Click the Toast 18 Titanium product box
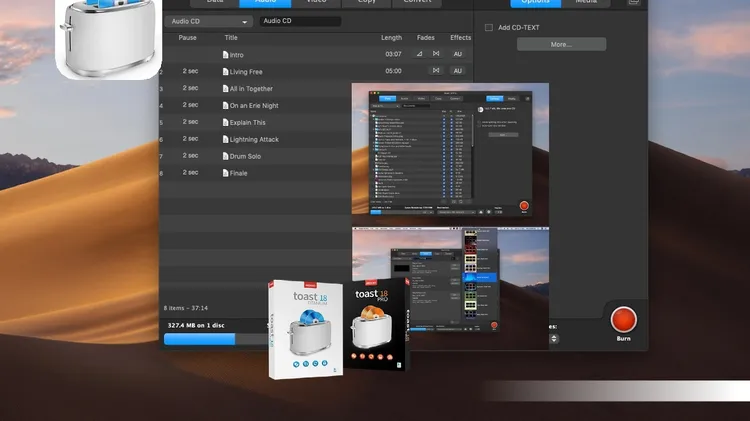750x421 pixels. (x=306, y=330)
